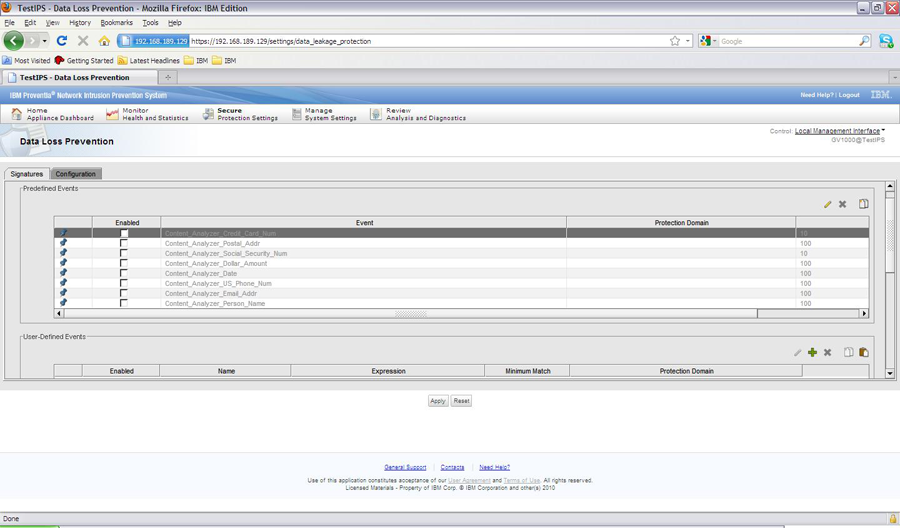Viewport: 900px width, 528px height.
Task: Click pin icon on Content_Analyzer_Date row
Action: pyautogui.click(x=63, y=273)
